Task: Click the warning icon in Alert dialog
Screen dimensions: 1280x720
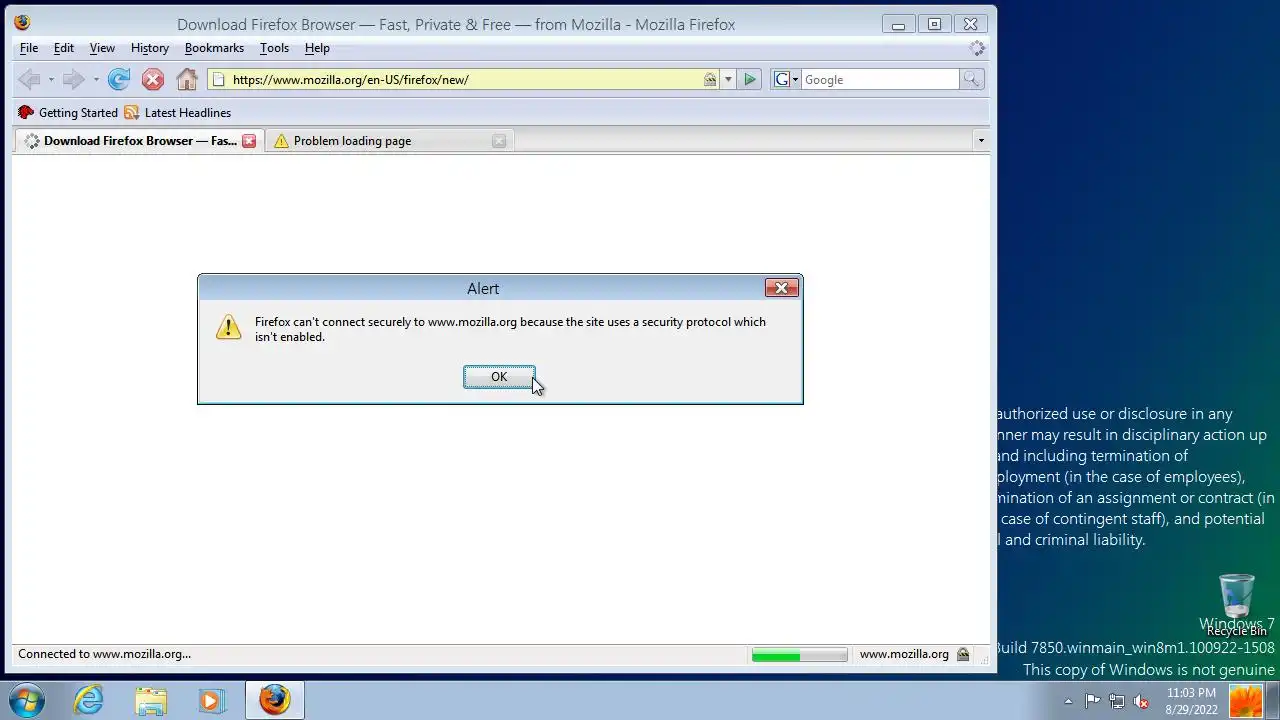Action: point(228,327)
